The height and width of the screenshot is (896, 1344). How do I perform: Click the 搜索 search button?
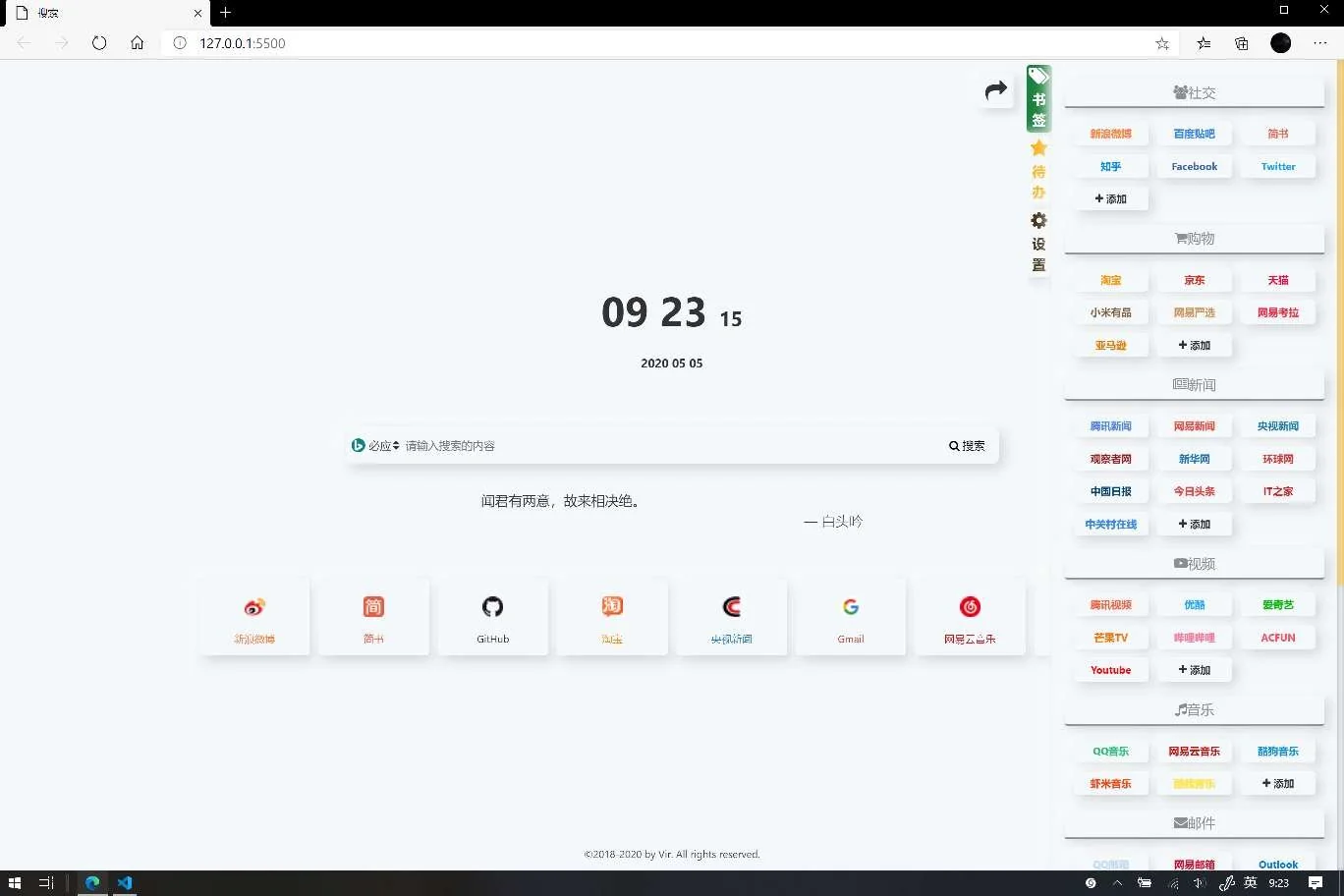click(967, 446)
